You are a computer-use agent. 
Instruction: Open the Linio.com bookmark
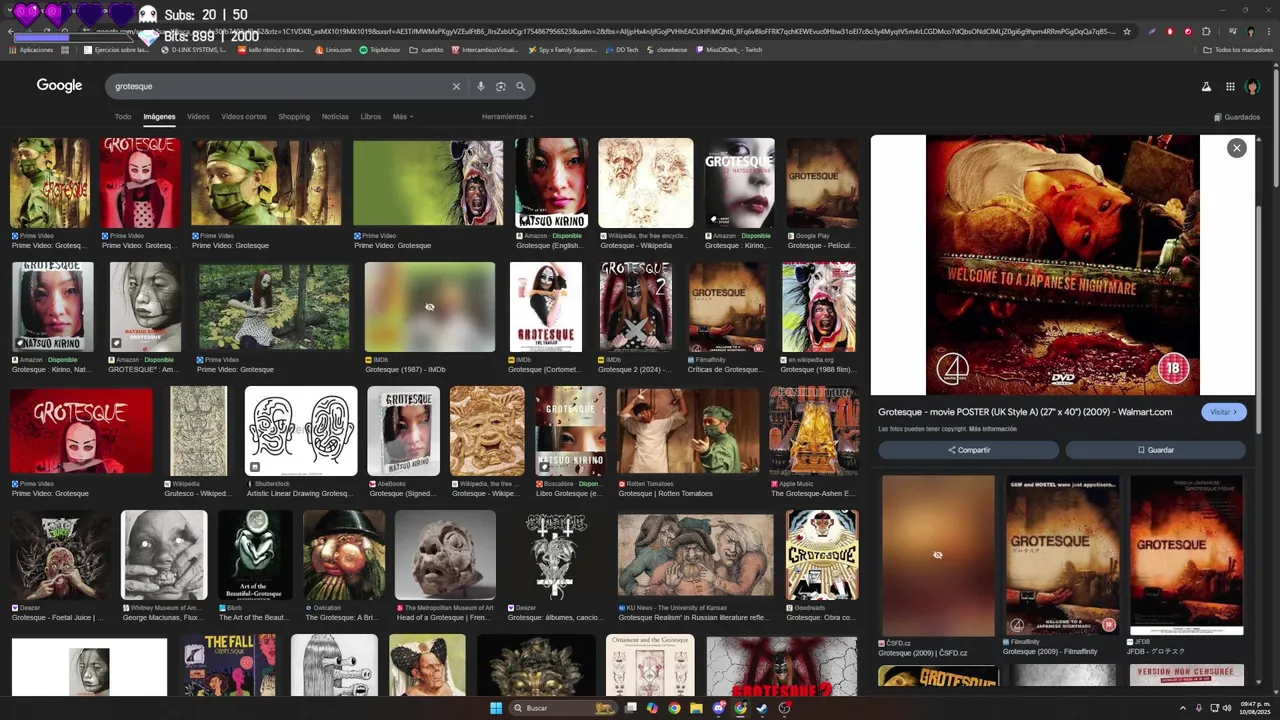coord(334,49)
